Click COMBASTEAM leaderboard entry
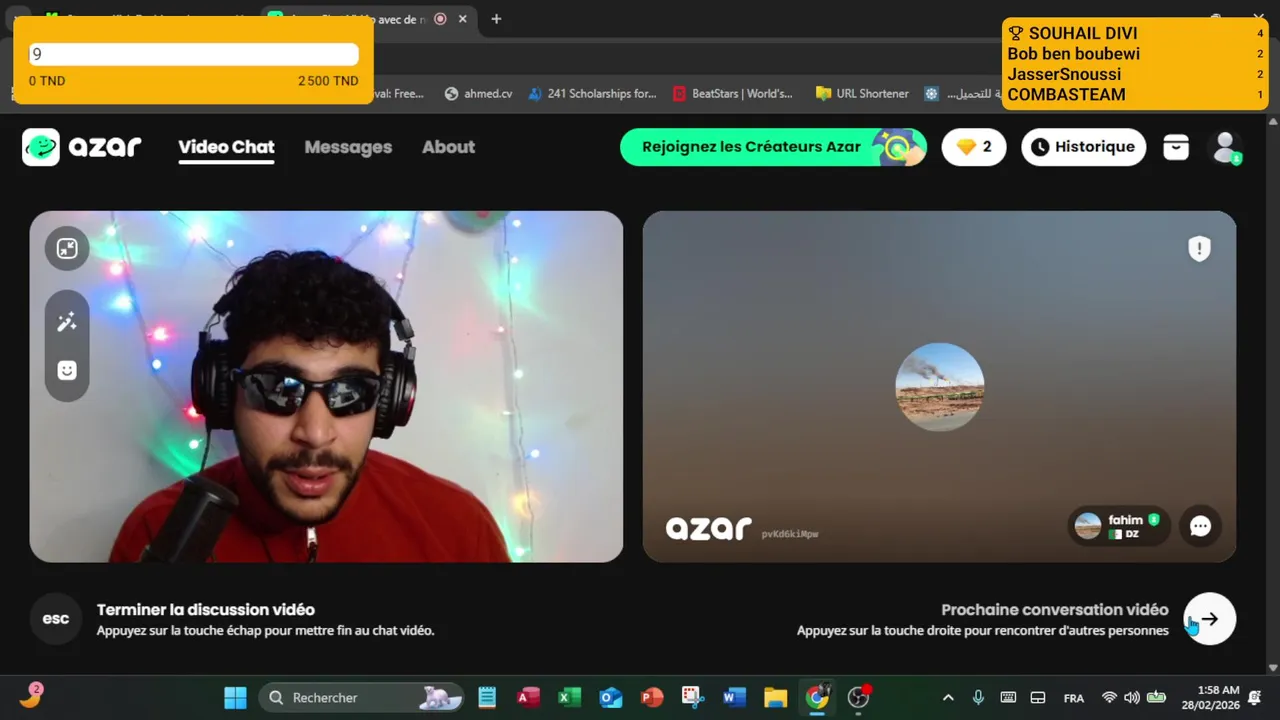 point(1135,95)
